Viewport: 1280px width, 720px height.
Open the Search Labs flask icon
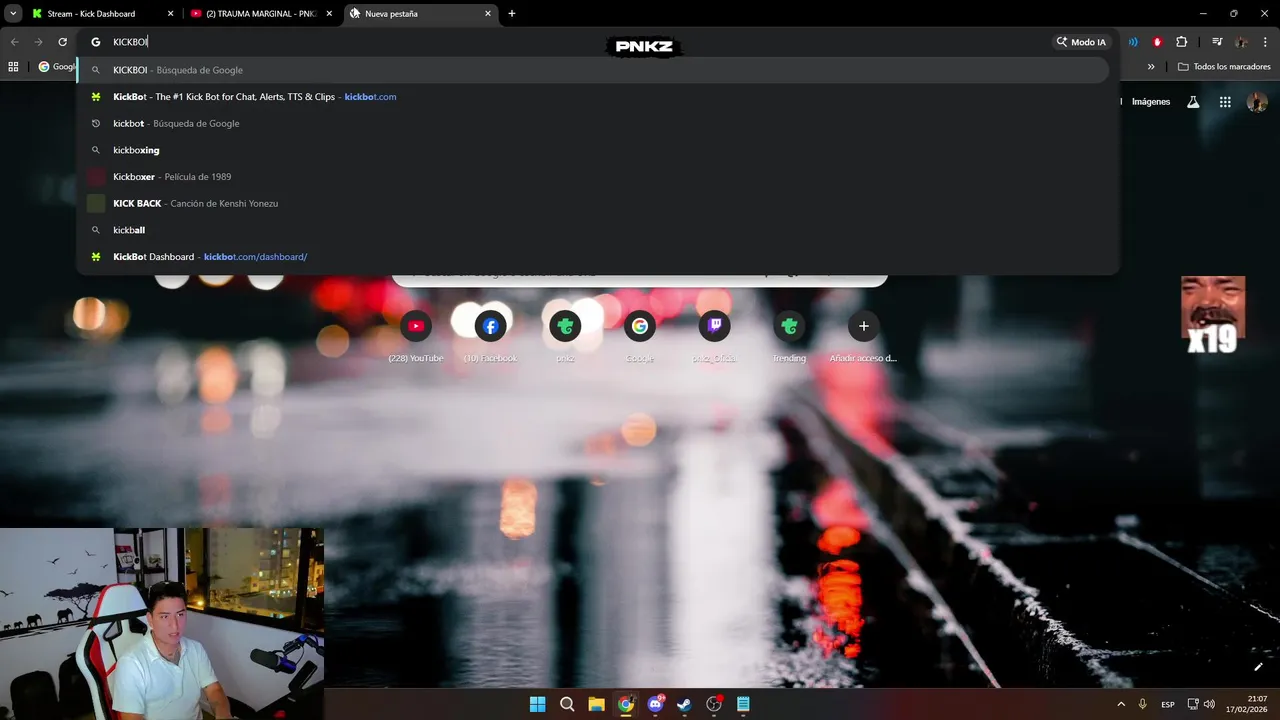point(1193,102)
